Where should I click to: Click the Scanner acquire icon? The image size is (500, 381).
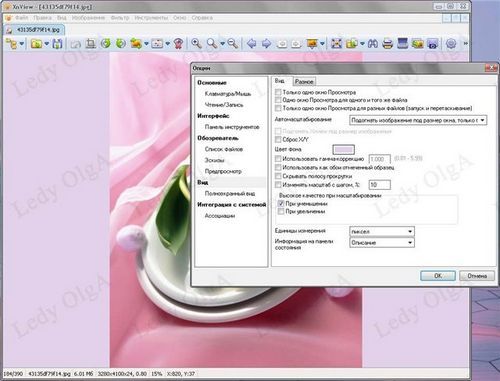pos(403,43)
